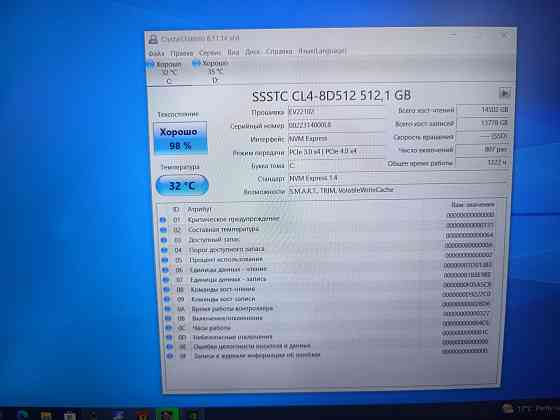Screen dimensions: 560x420
Task: Select the disk C tab showing 32 °C
Action: pos(165,72)
